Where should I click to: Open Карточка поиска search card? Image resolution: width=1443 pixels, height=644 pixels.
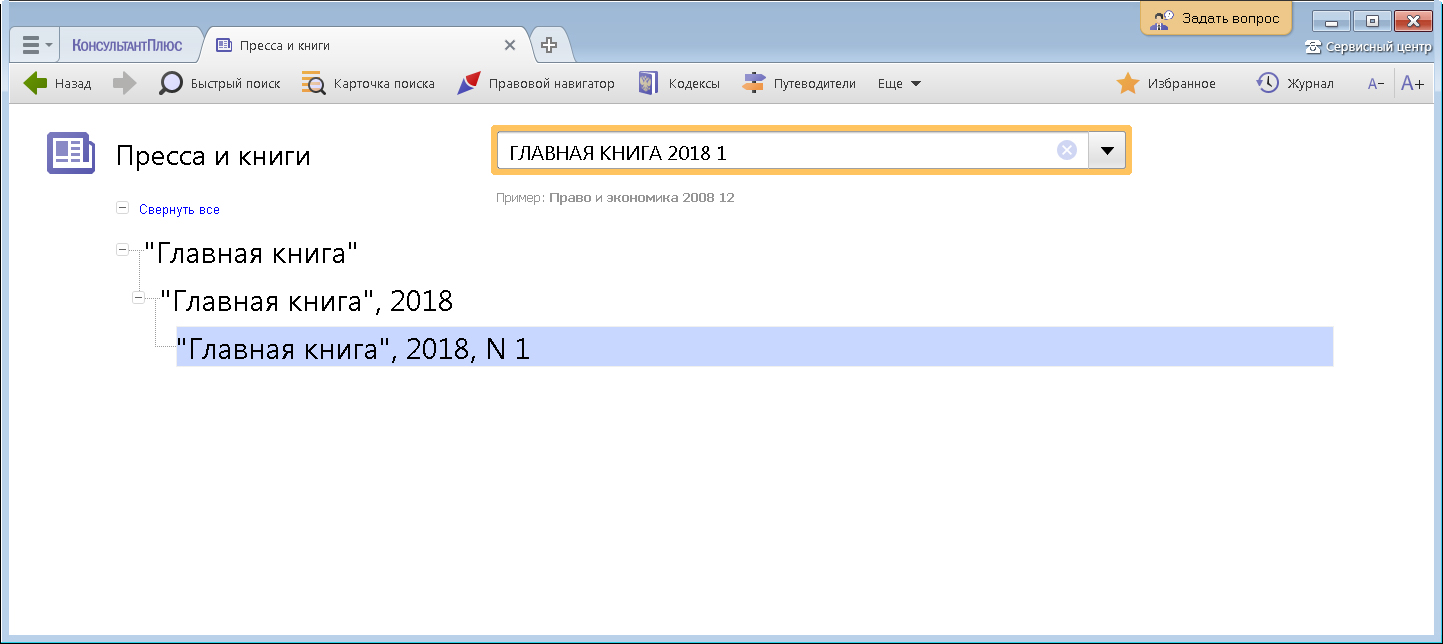click(x=368, y=84)
